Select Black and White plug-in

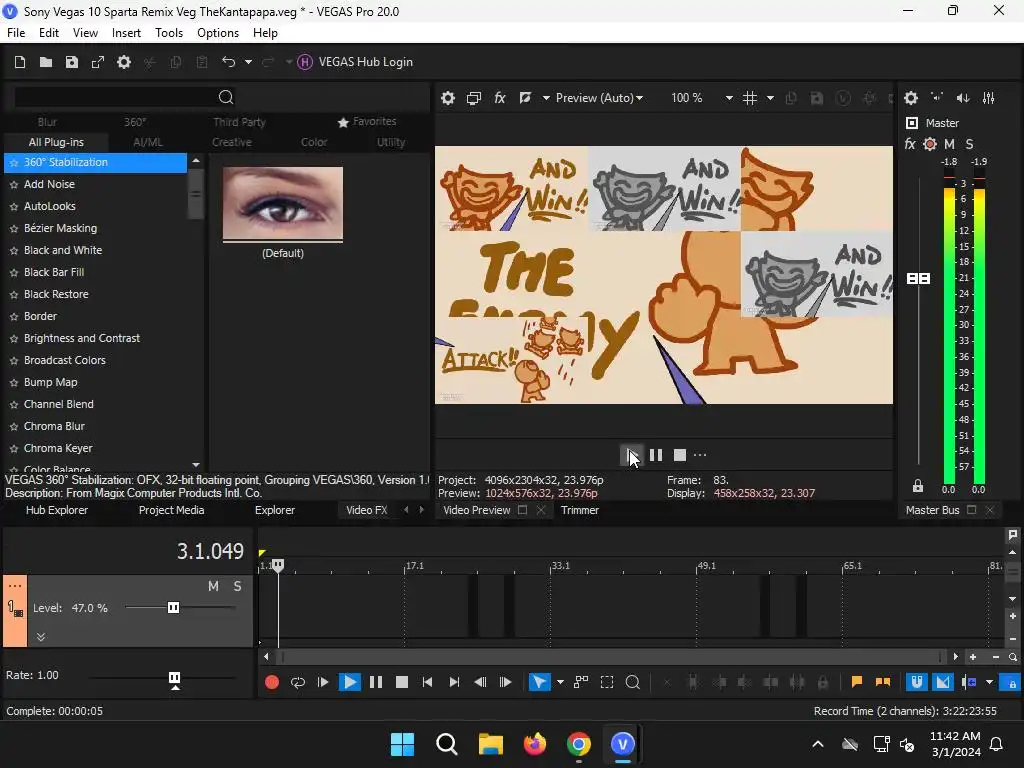63,250
